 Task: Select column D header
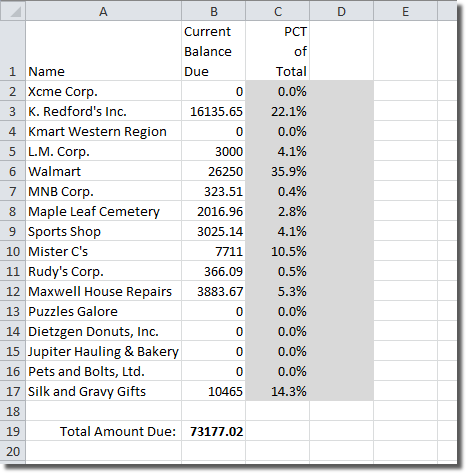pos(342,12)
